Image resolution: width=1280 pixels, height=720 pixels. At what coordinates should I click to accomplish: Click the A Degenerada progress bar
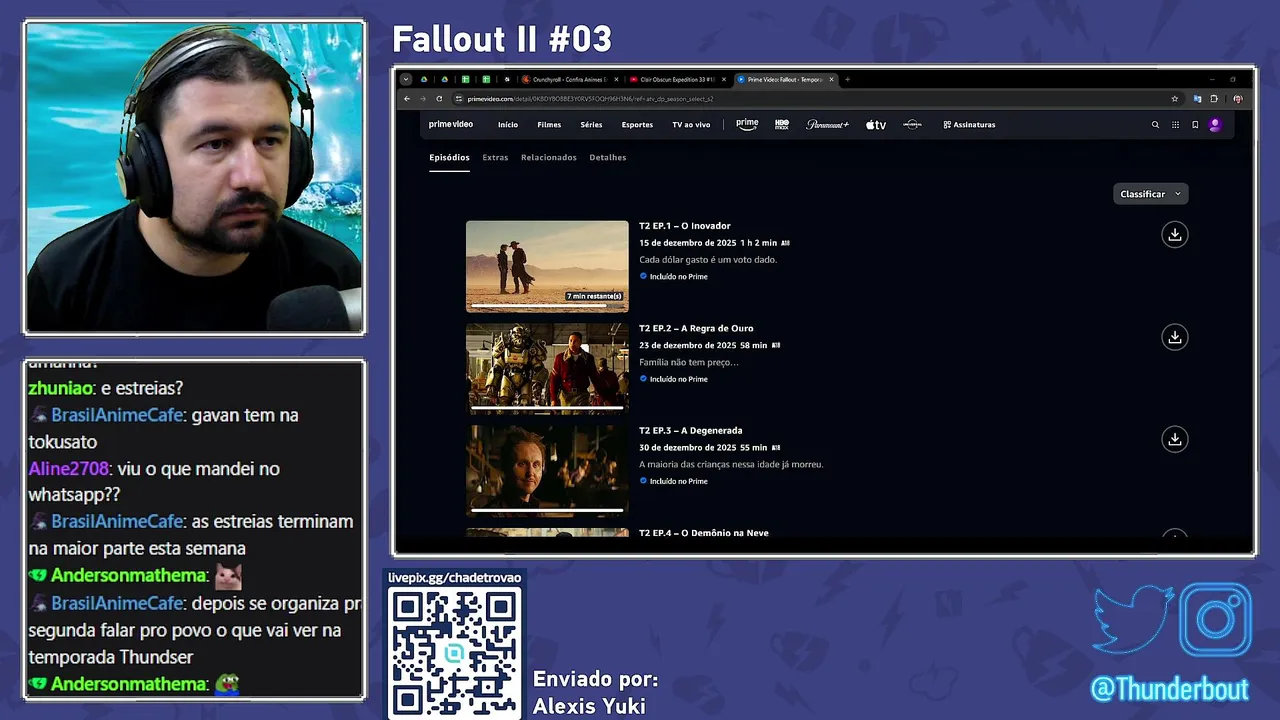click(547, 510)
